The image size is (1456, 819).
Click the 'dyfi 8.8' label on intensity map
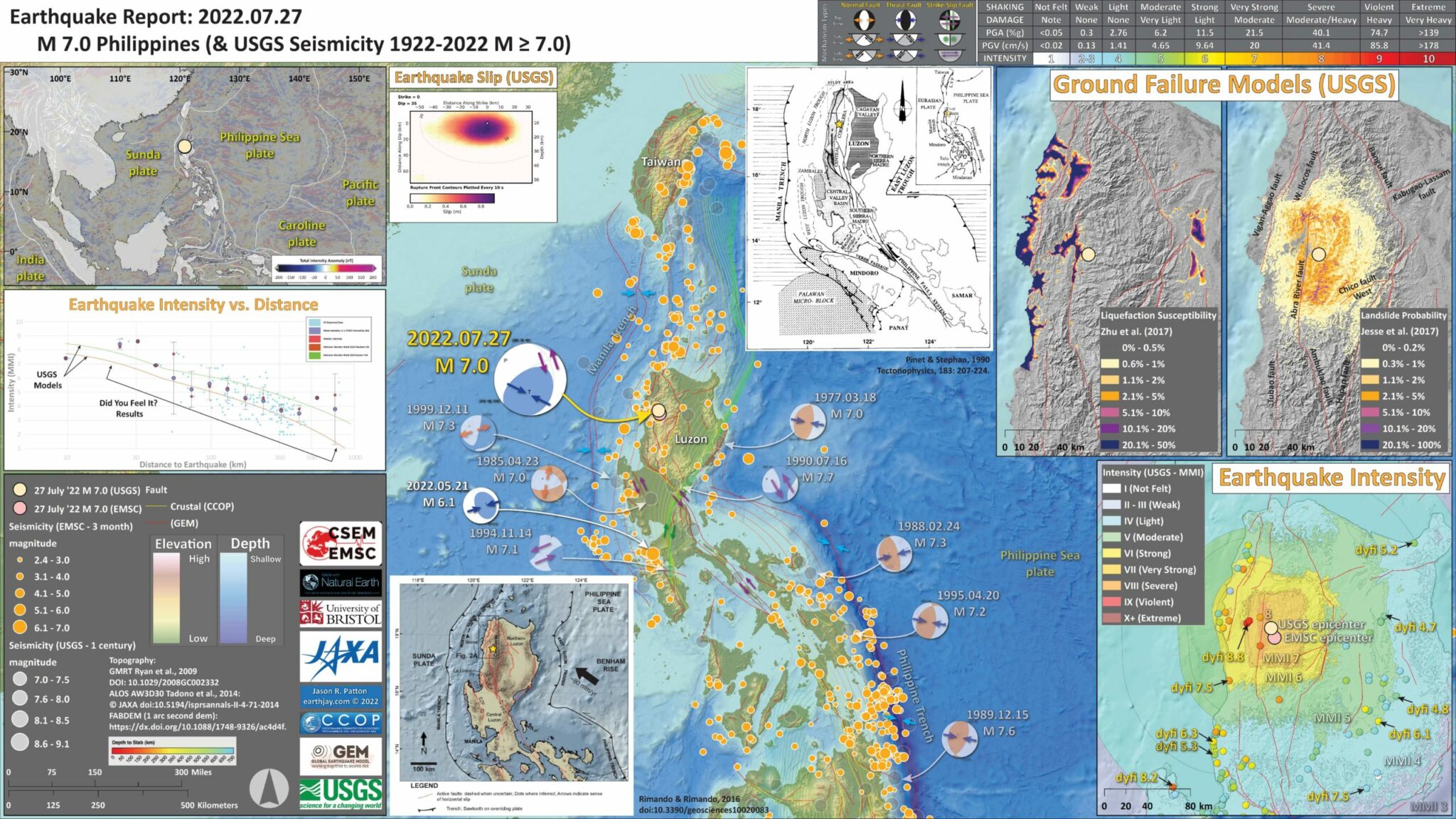(x=1223, y=658)
